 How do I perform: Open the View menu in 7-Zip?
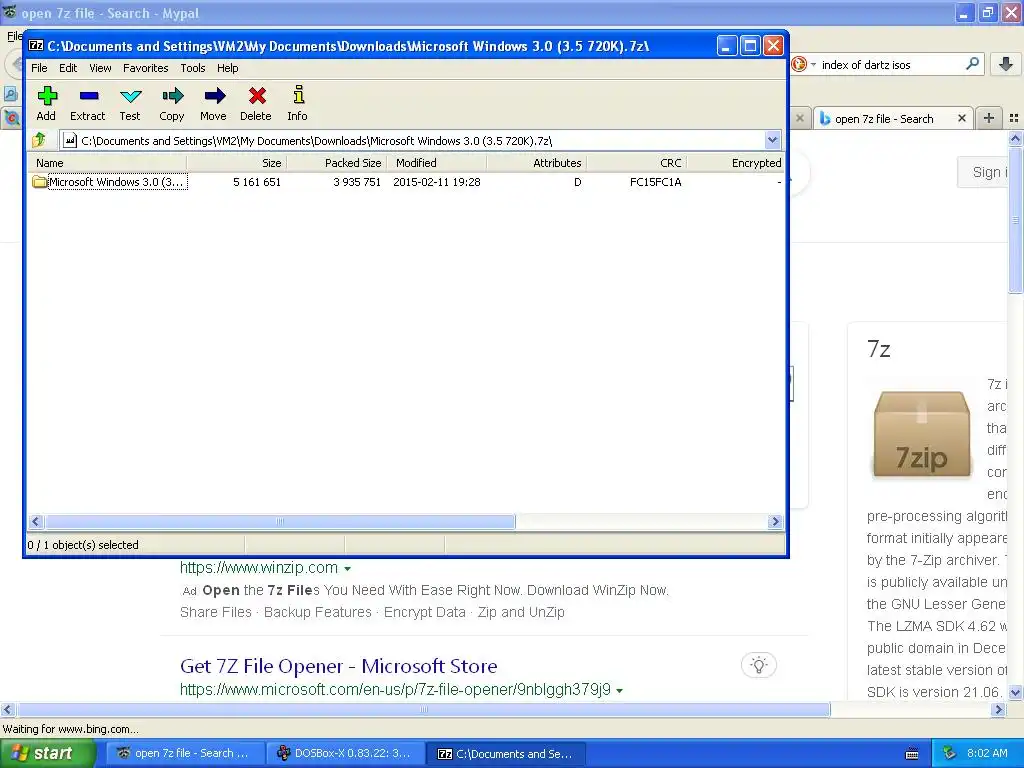(x=100, y=68)
